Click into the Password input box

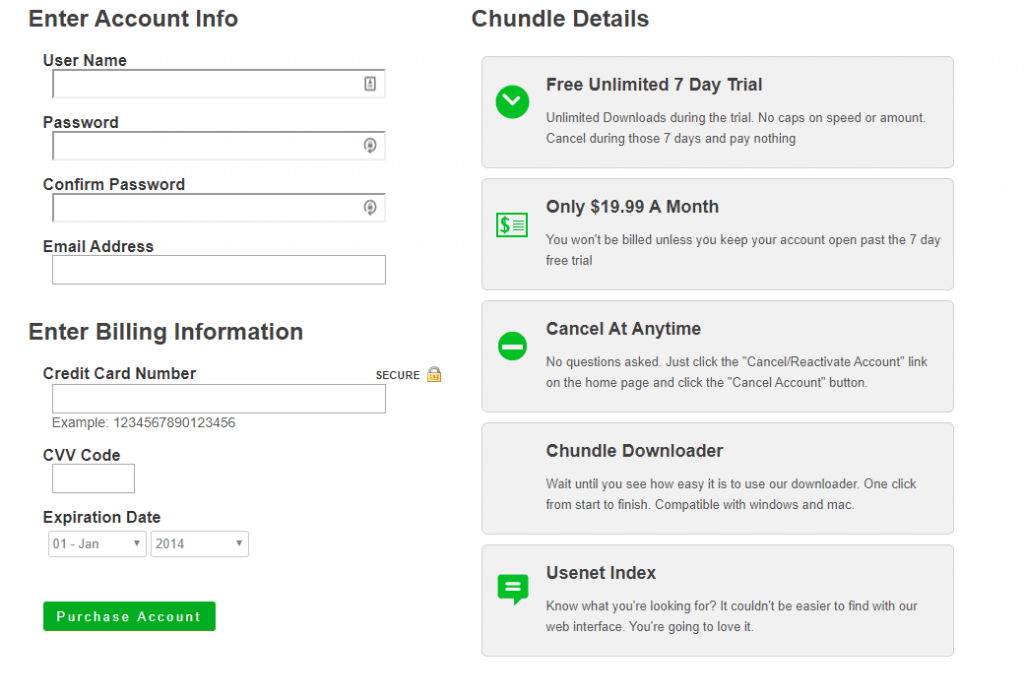[205, 146]
